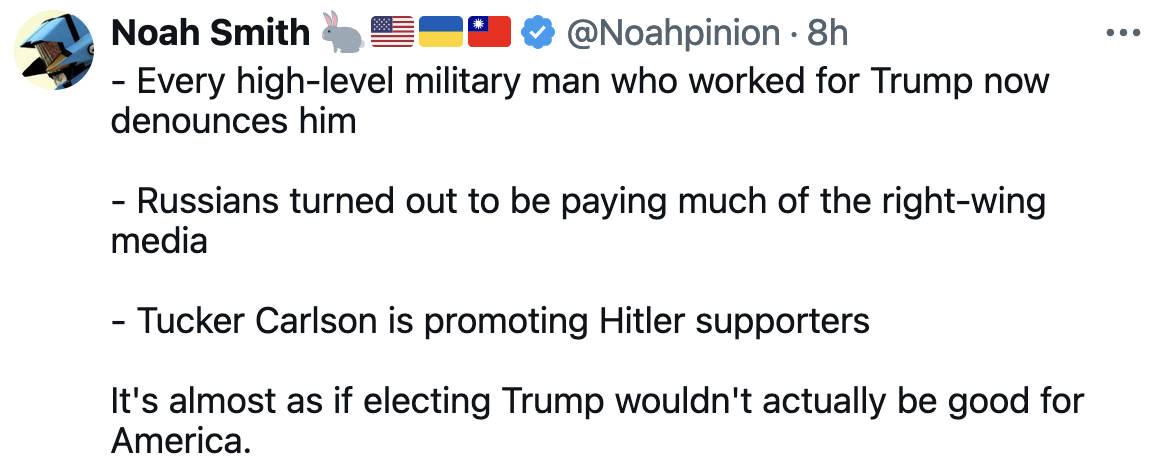Open the @Noahpinion handle link

[672, 34]
